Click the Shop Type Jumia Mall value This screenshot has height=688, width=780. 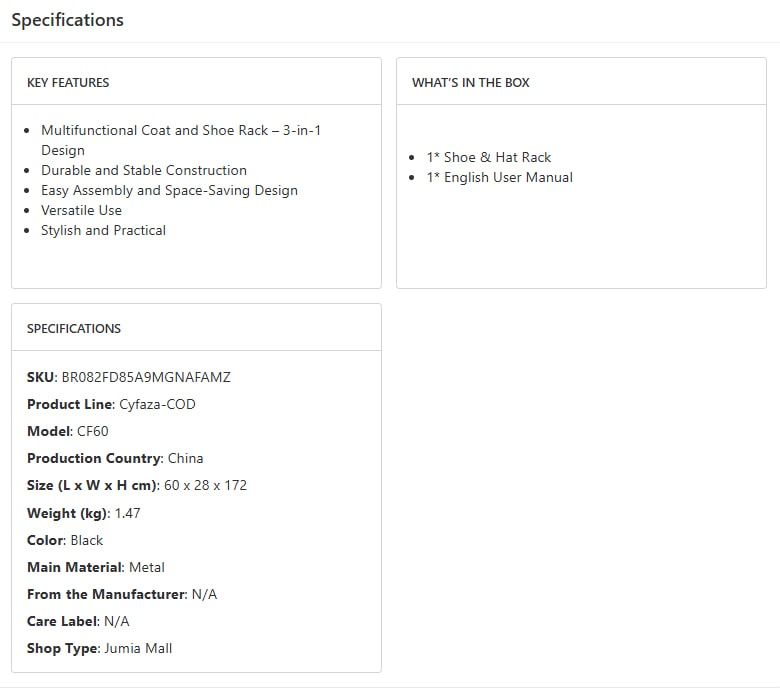(138, 648)
